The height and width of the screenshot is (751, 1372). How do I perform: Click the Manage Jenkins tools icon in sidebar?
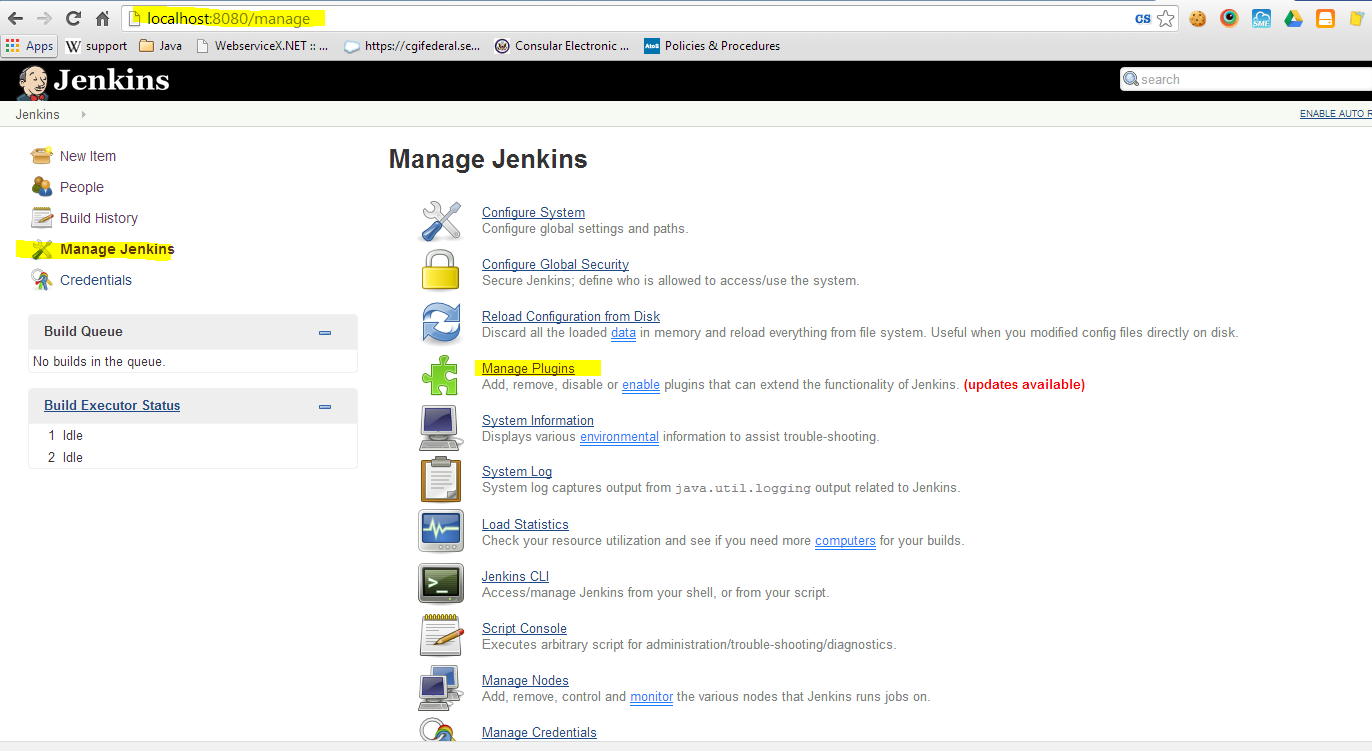[41, 249]
